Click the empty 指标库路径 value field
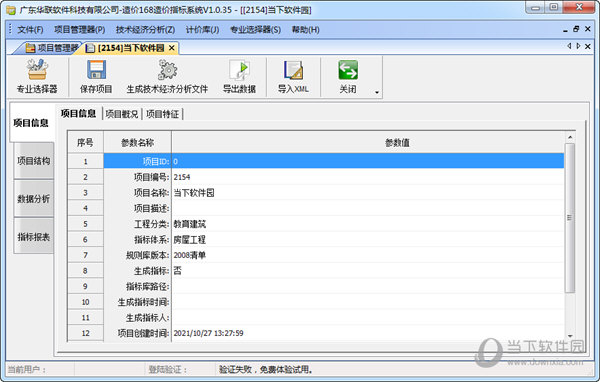 point(368,286)
